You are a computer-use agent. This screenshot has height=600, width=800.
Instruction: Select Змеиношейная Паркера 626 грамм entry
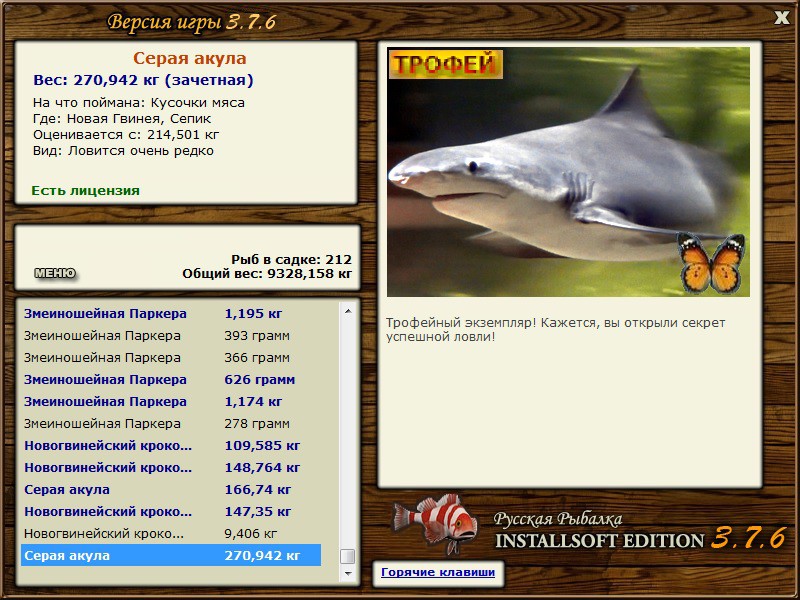(x=171, y=380)
